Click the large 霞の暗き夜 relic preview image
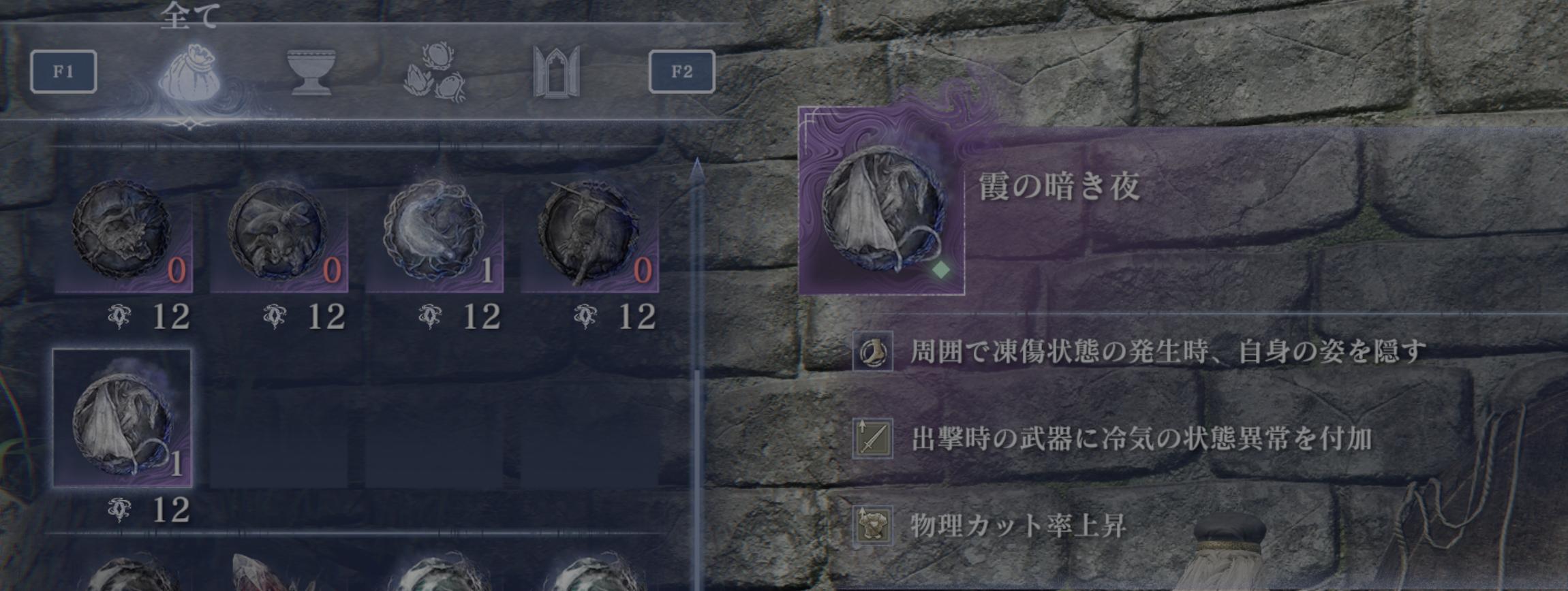This screenshot has width=1568, height=591. coord(882,201)
